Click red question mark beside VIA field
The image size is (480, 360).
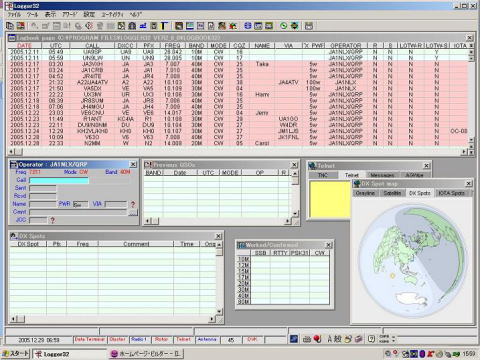[x=133, y=204]
